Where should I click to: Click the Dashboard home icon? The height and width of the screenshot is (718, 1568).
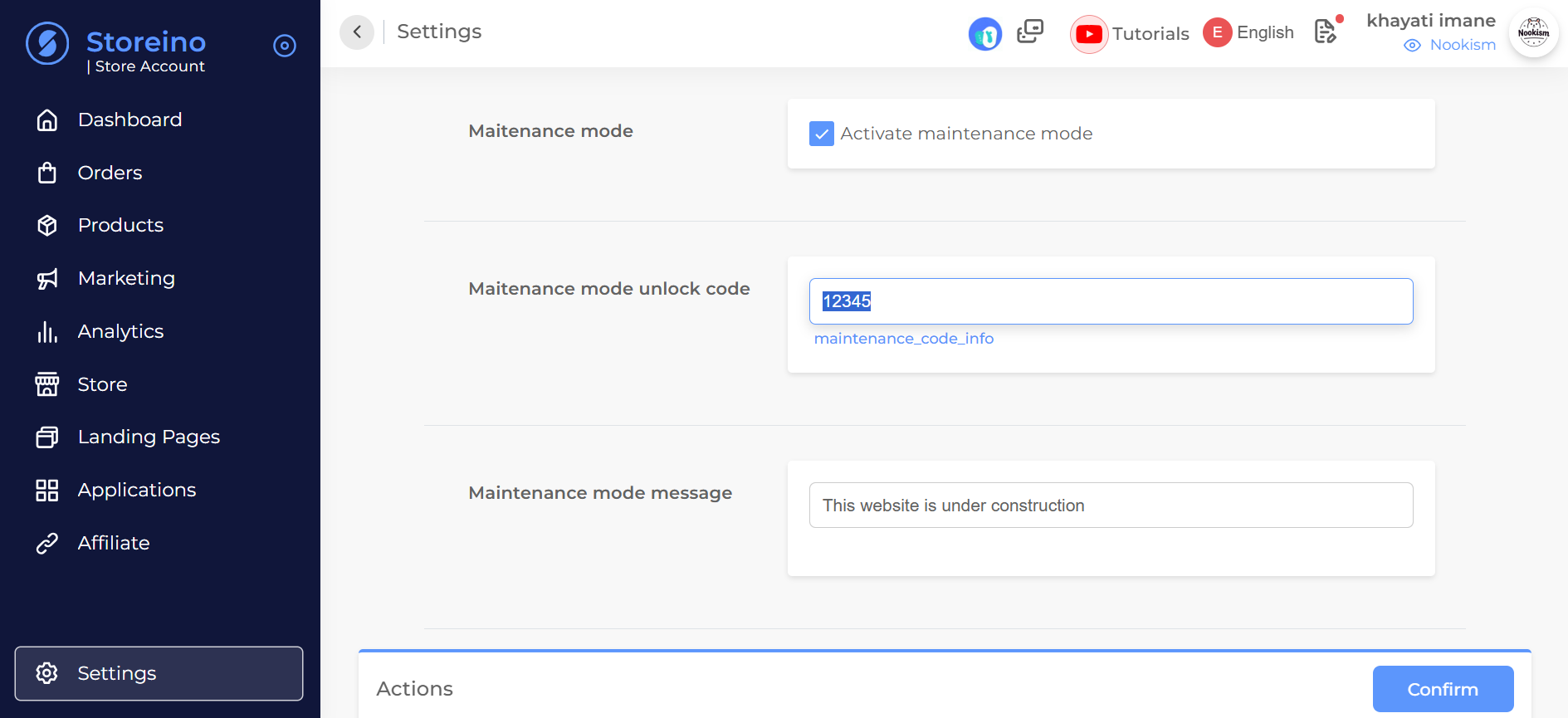coord(47,120)
